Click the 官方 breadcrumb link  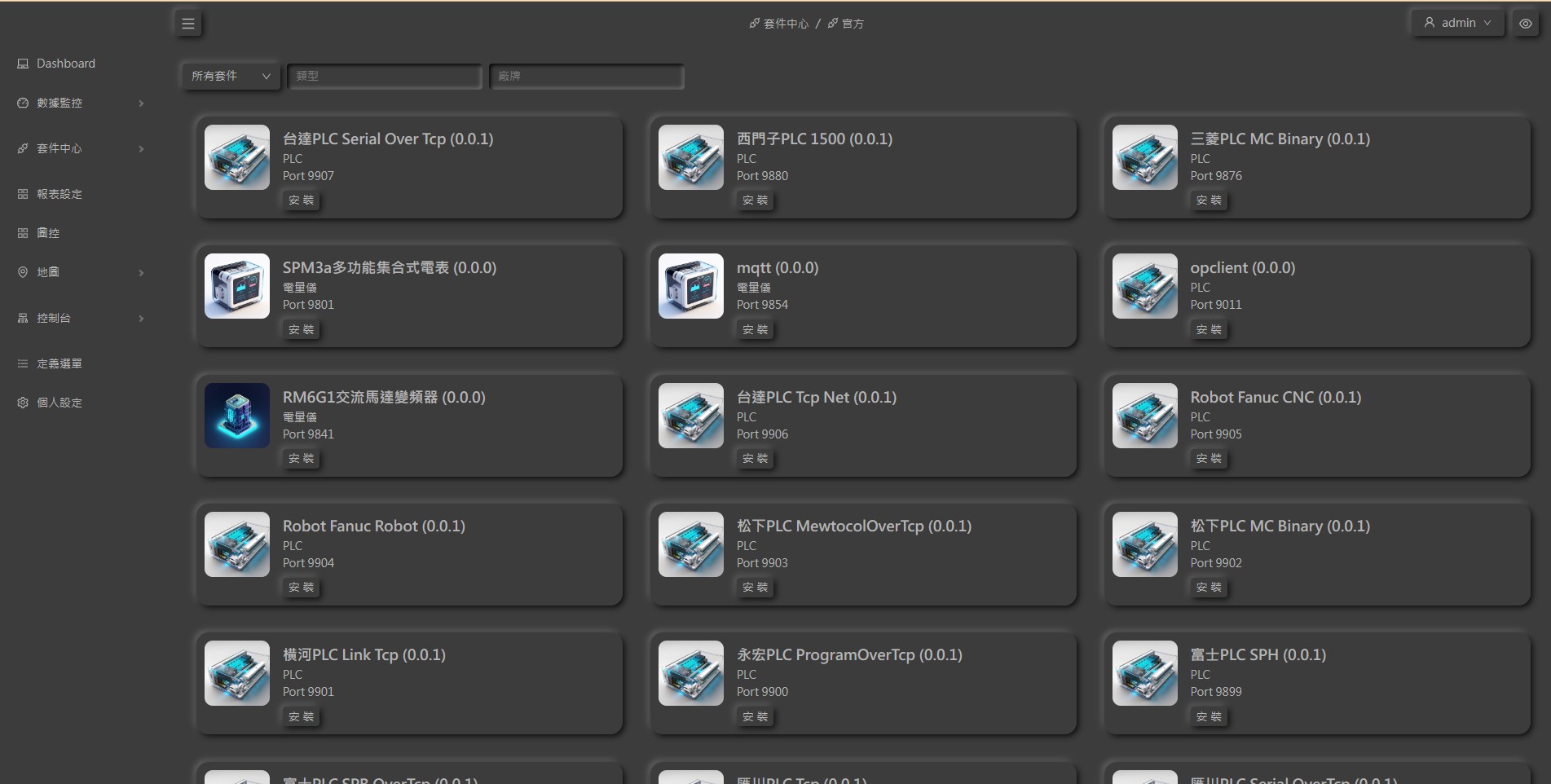(846, 24)
